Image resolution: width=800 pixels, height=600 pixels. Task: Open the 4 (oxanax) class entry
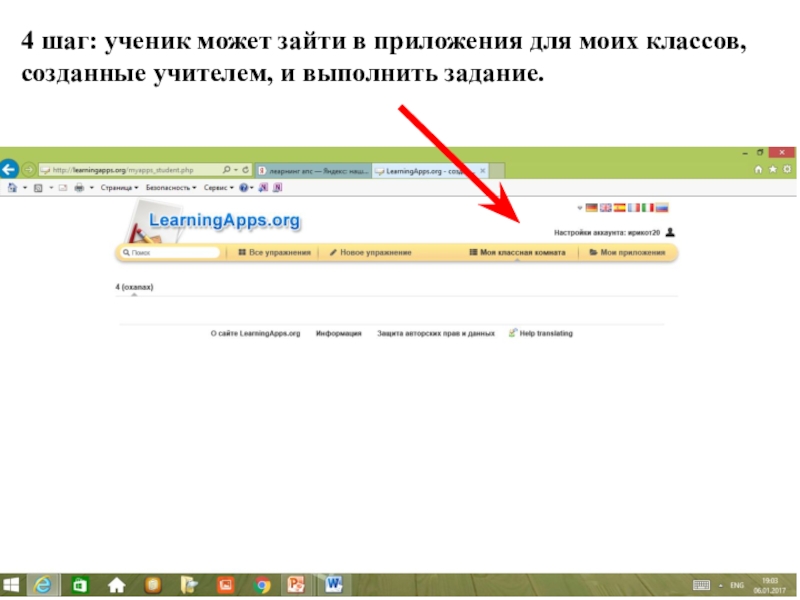134,287
